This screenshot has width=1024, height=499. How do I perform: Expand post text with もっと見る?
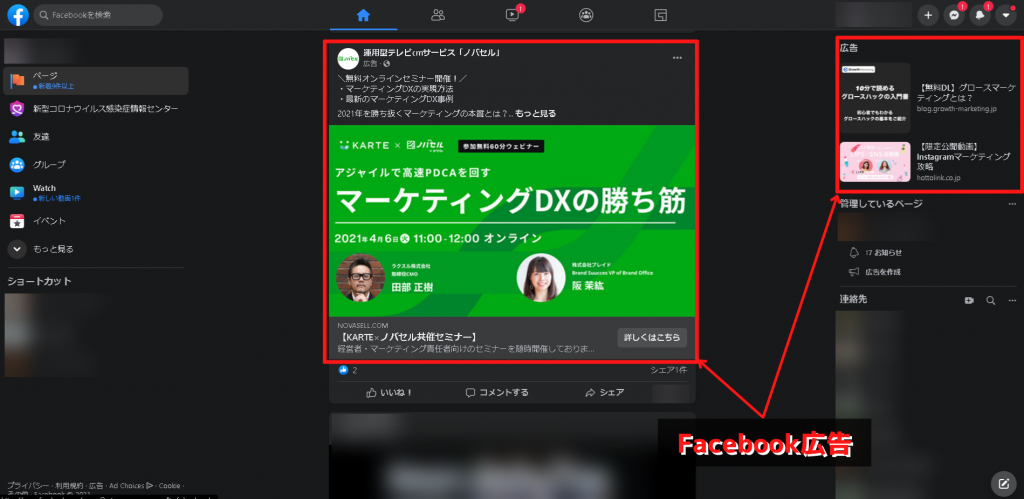tap(536, 114)
